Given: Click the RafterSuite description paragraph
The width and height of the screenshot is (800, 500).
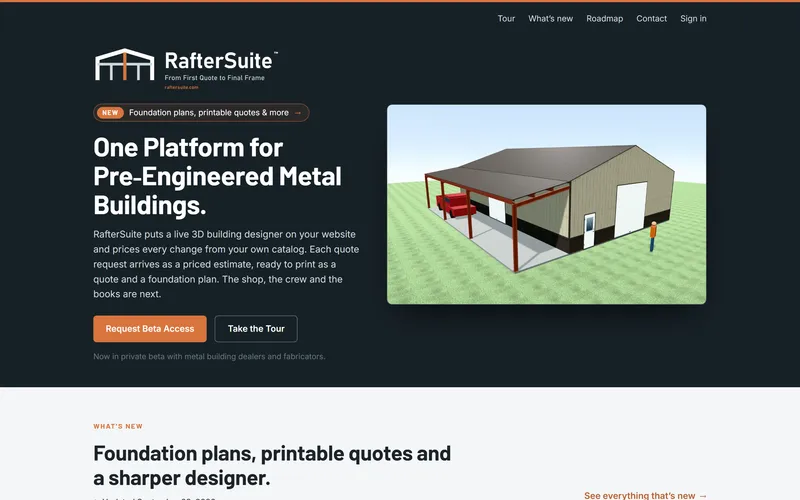Looking at the screenshot, I should coord(226,264).
